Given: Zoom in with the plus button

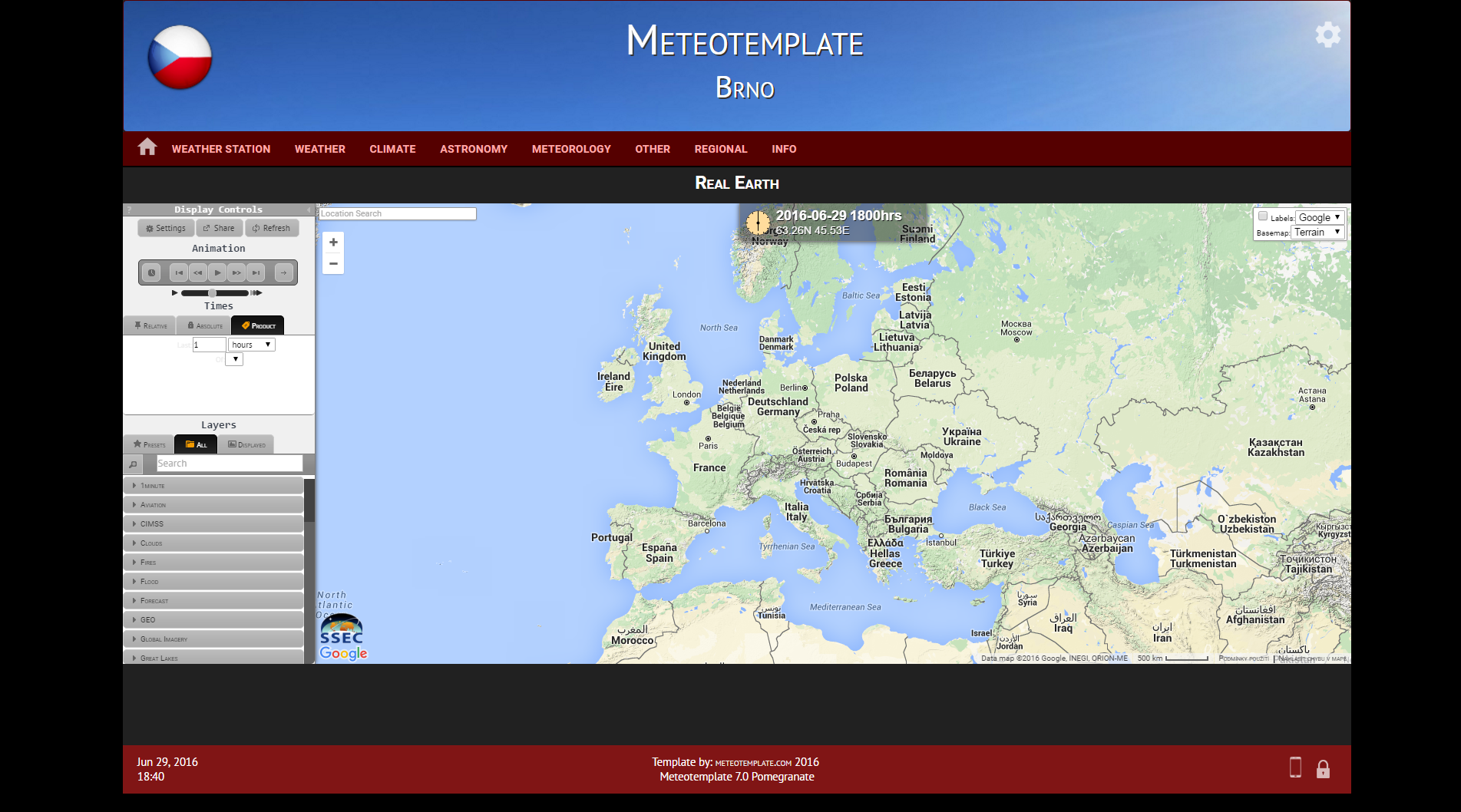Looking at the screenshot, I should (x=333, y=242).
